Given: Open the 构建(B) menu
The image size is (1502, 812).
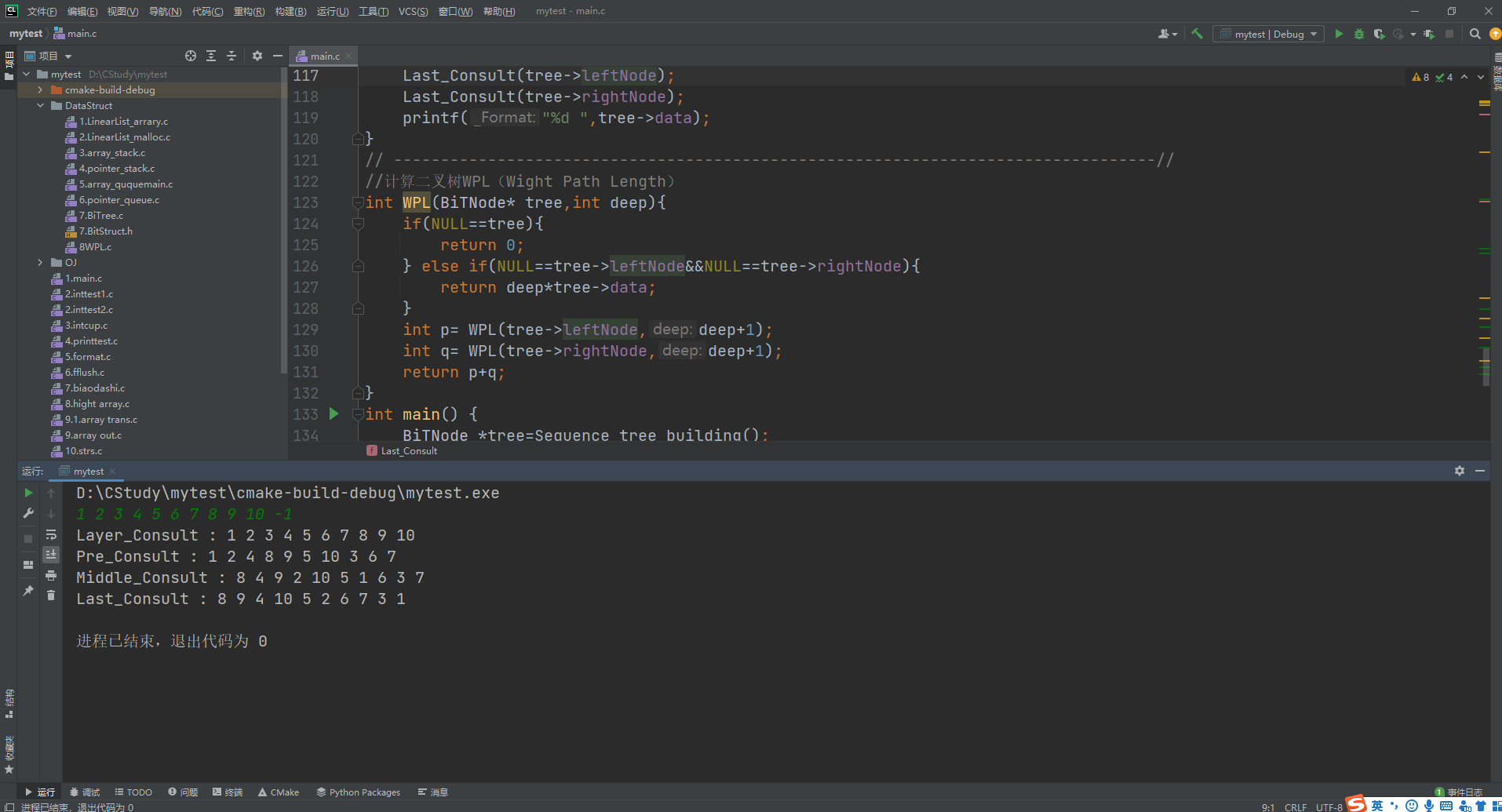Looking at the screenshot, I should click(x=290, y=11).
